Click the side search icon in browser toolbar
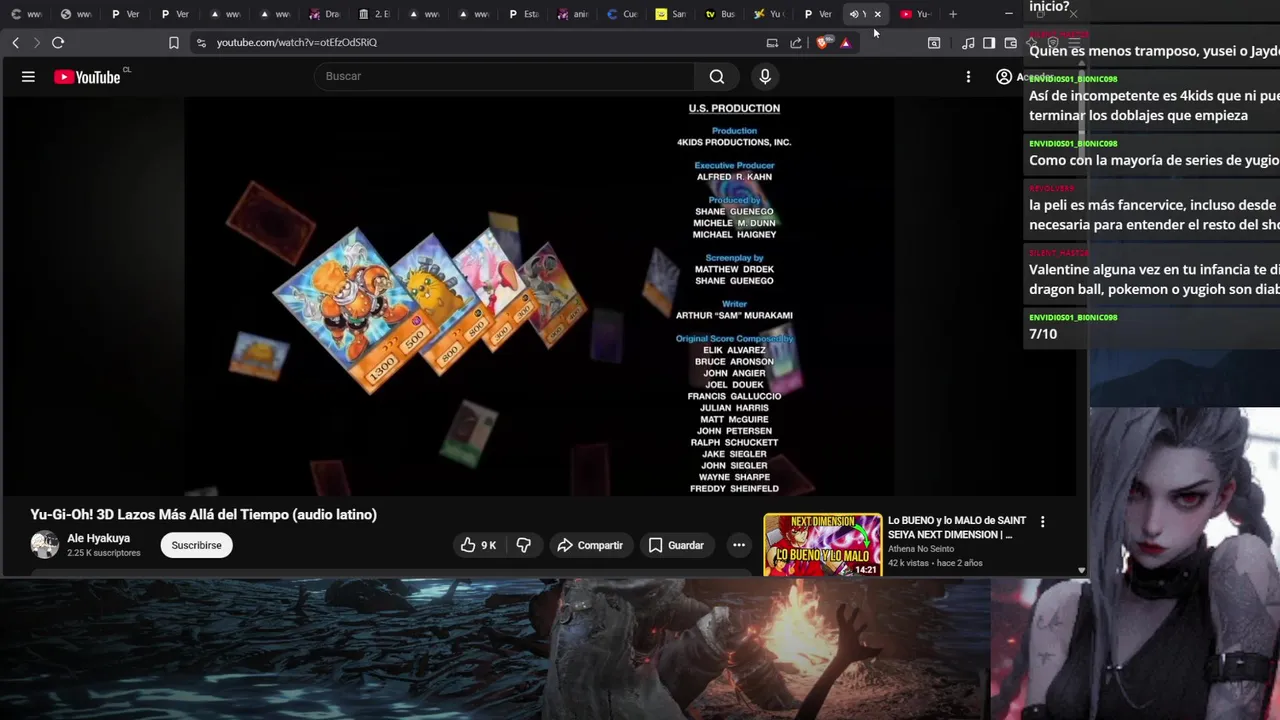 tap(934, 42)
